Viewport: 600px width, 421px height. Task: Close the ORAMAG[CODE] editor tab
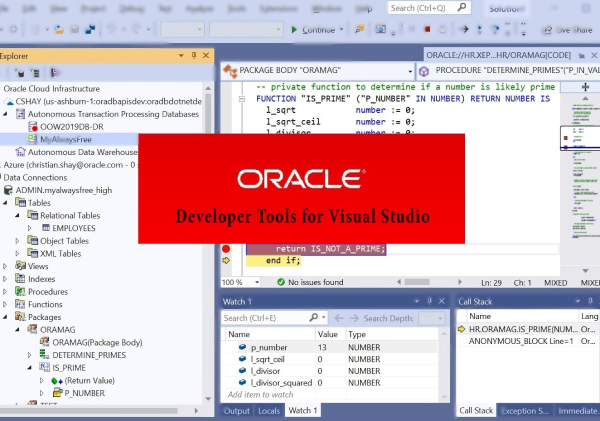tap(594, 55)
